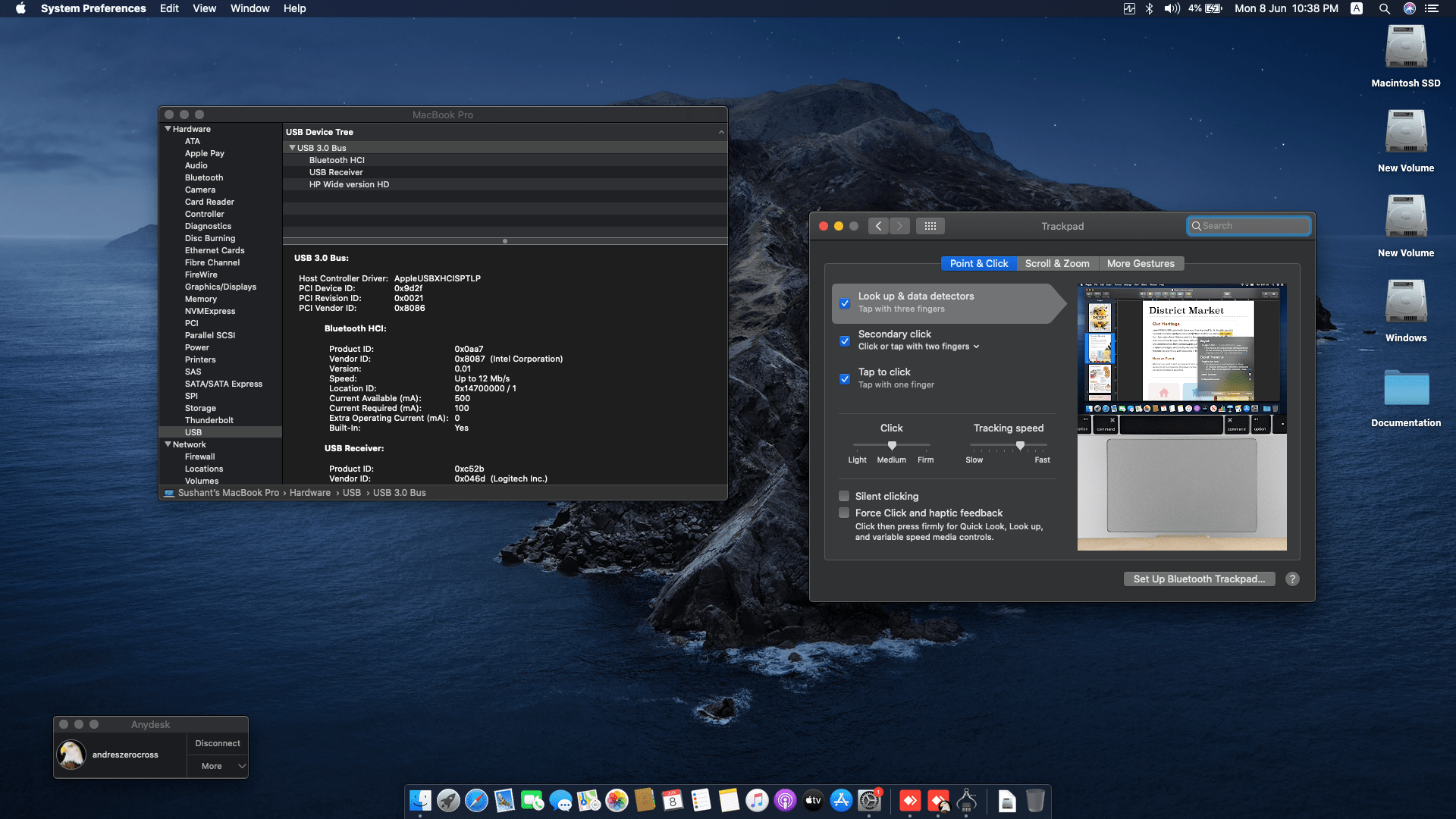
Task: Click the input source A icon in menu bar
Action: (1357, 8)
